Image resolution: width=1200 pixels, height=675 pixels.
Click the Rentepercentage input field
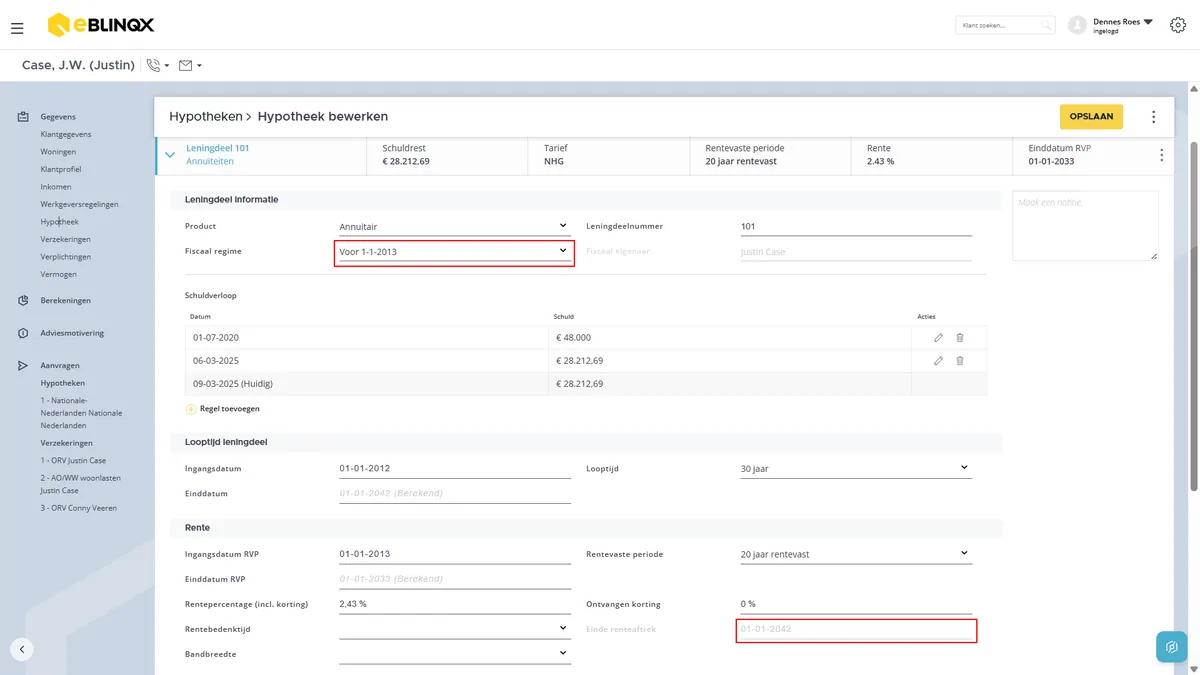(x=455, y=604)
